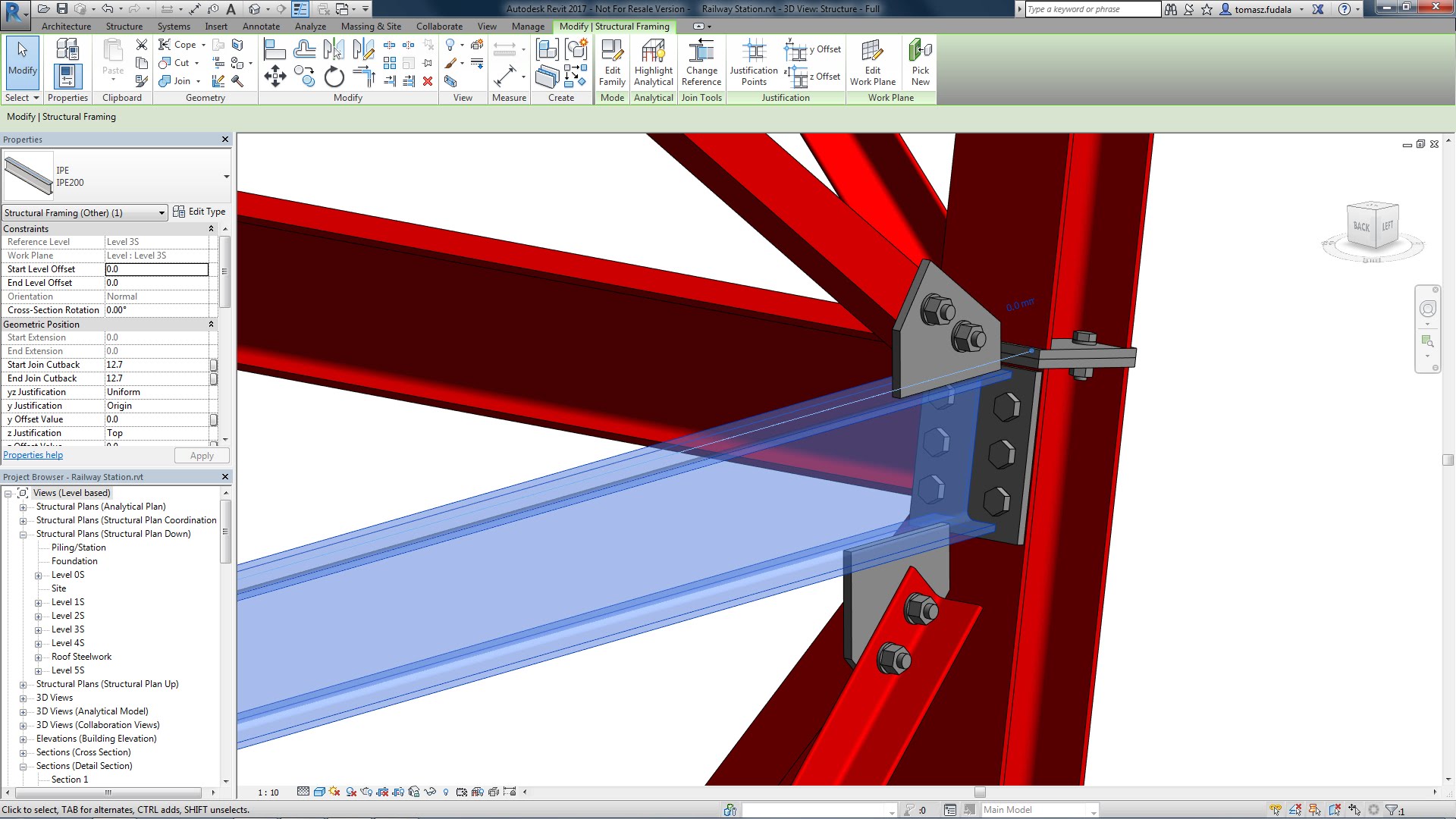This screenshot has width=1456, height=819.
Task: Expand the Level 1S tree node
Action: [x=36, y=601]
